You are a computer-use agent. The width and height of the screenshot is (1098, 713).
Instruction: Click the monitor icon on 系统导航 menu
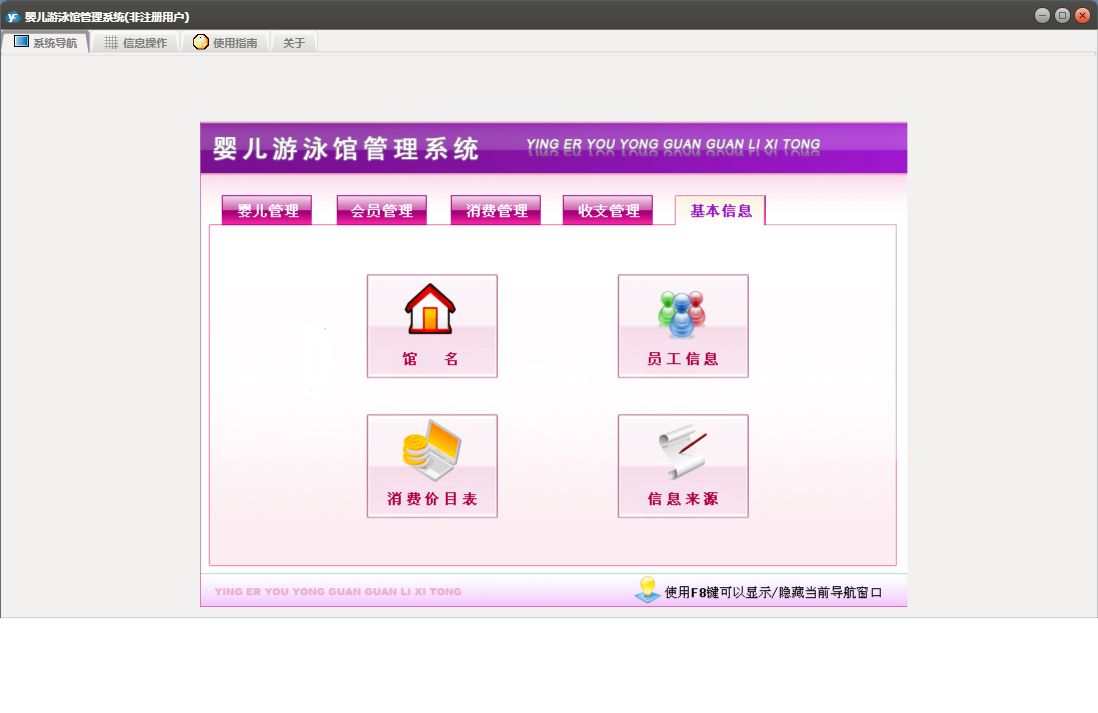click(22, 42)
